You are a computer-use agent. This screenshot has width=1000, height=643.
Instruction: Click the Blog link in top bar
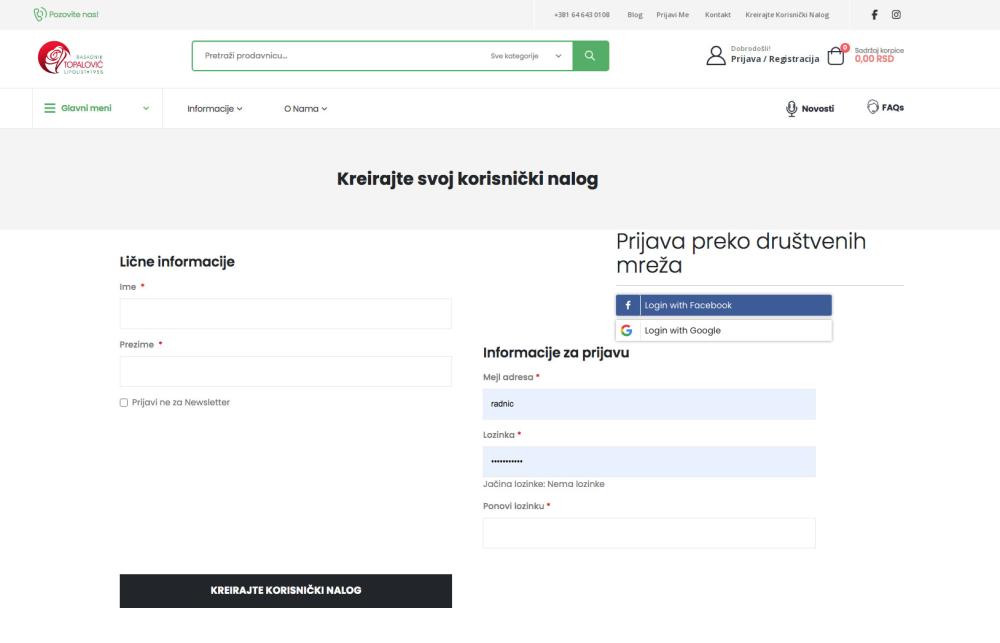pos(633,14)
